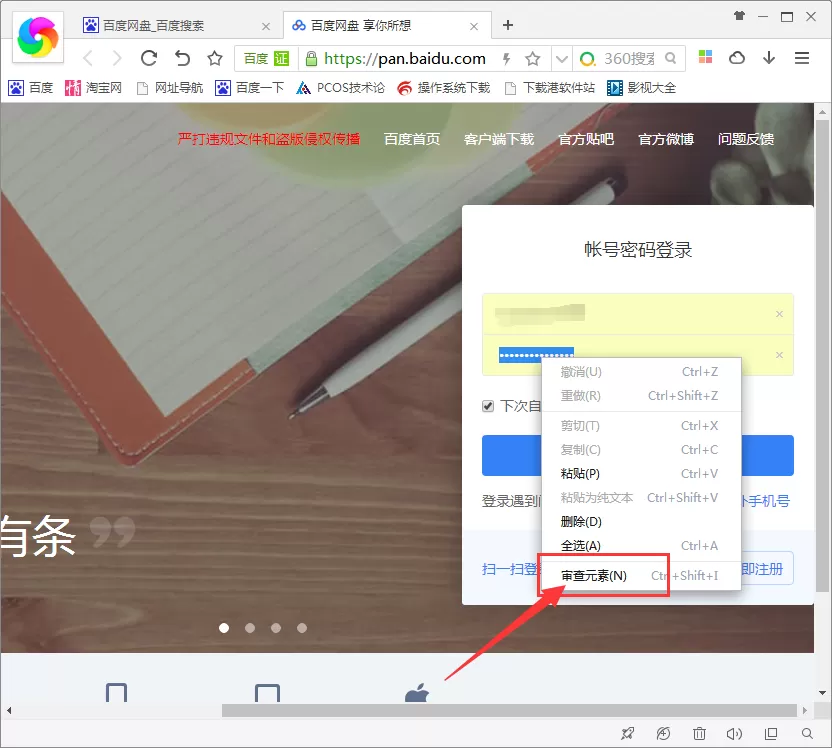The width and height of the screenshot is (832, 748).
Task: Open the colorful apps grid icon
Action: (705, 57)
